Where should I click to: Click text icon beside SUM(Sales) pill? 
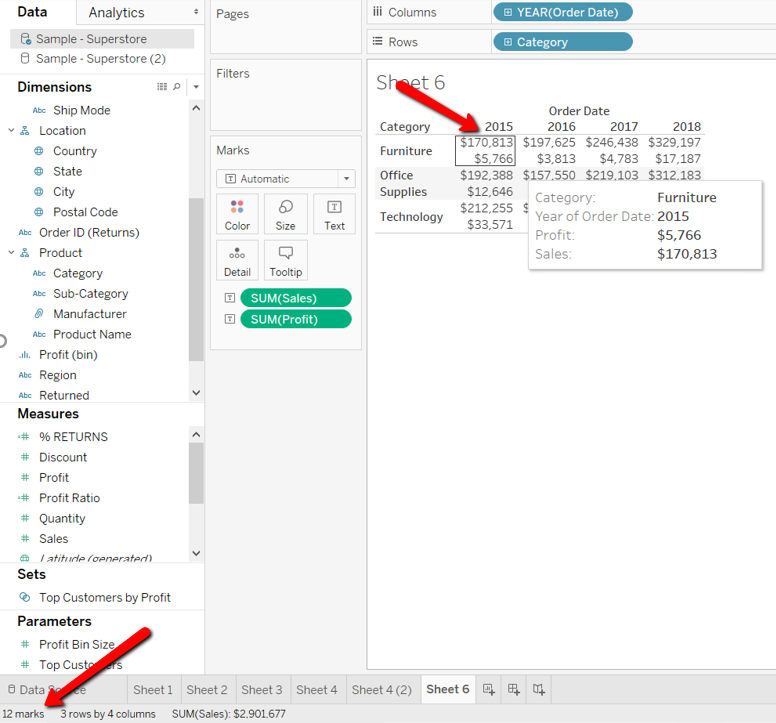pos(230,298)
